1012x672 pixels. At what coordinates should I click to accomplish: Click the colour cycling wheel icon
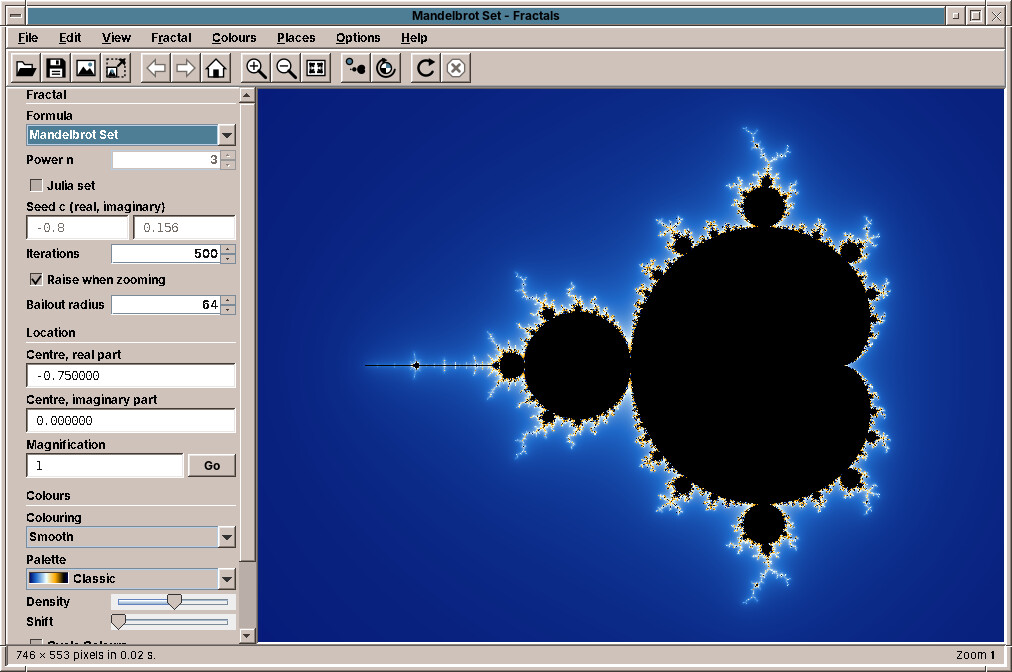[386, 68]
